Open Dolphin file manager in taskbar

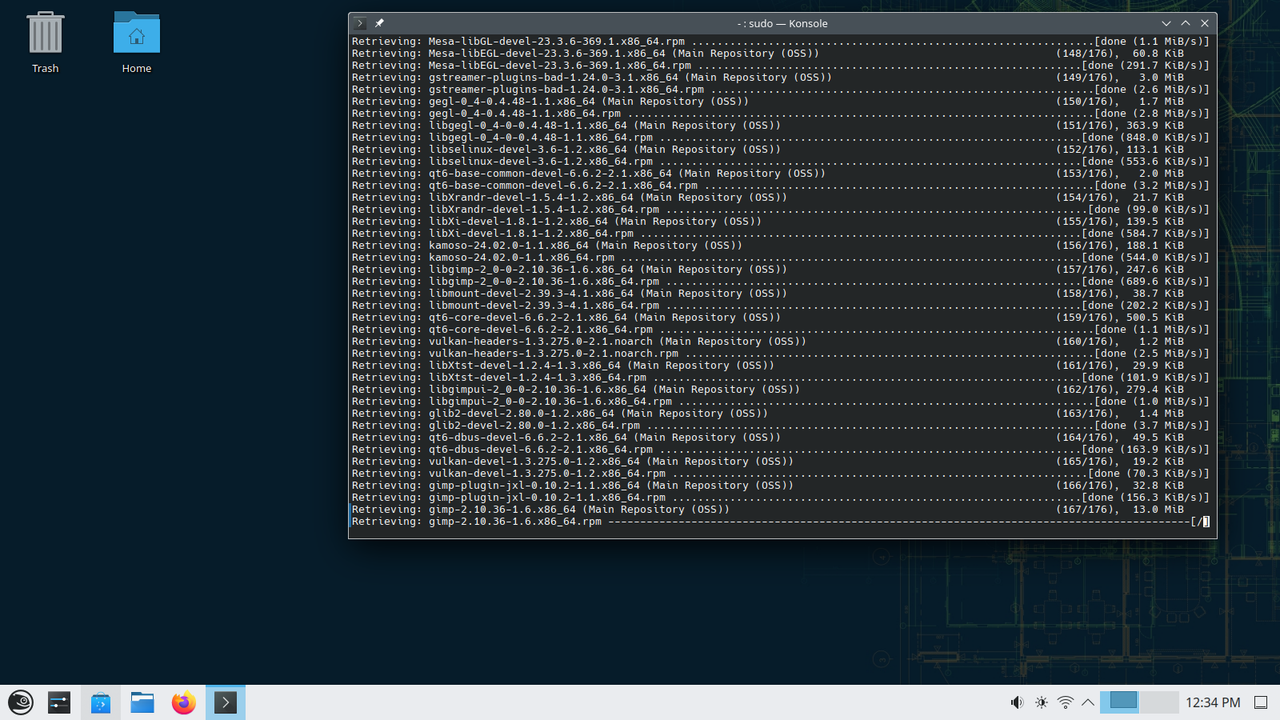tap(142, 703)
